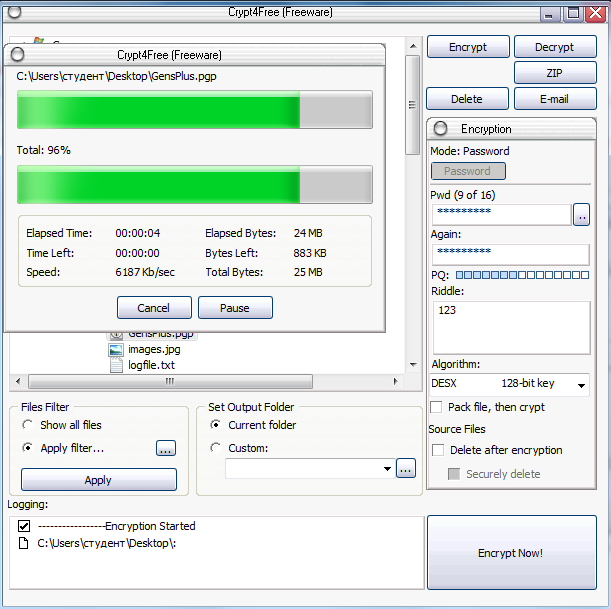Click the disabled Password mode button
Viewport: 611px width, 609px height.
(x=468, y=171)
